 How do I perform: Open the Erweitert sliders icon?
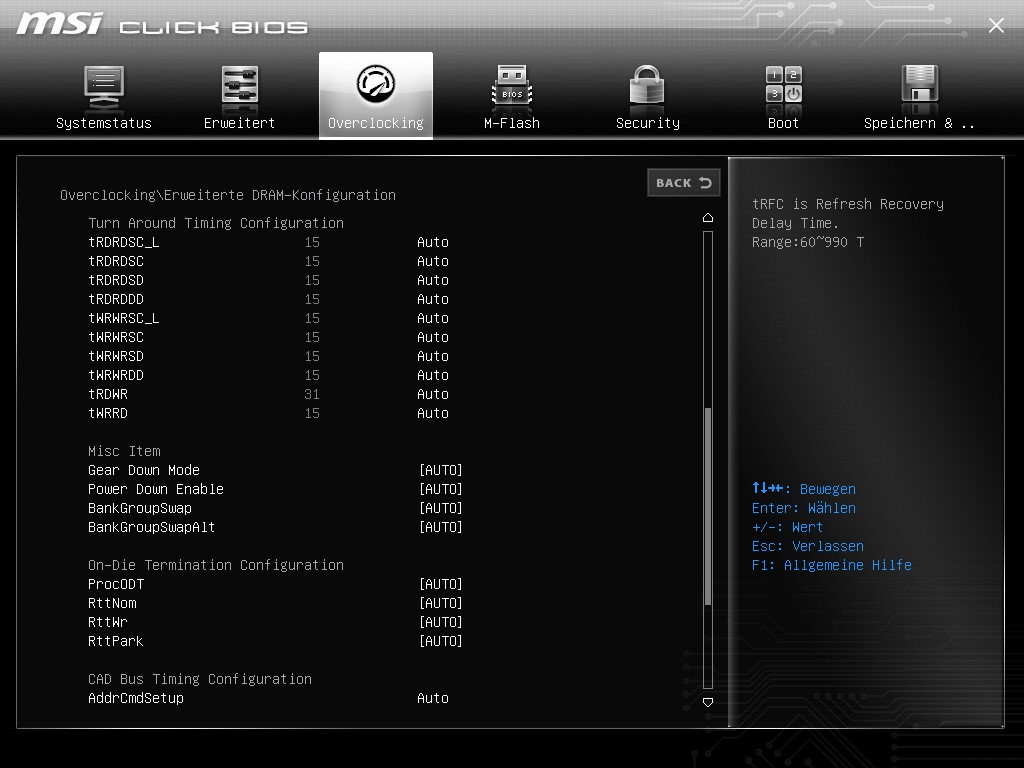(x=240, y=86)
